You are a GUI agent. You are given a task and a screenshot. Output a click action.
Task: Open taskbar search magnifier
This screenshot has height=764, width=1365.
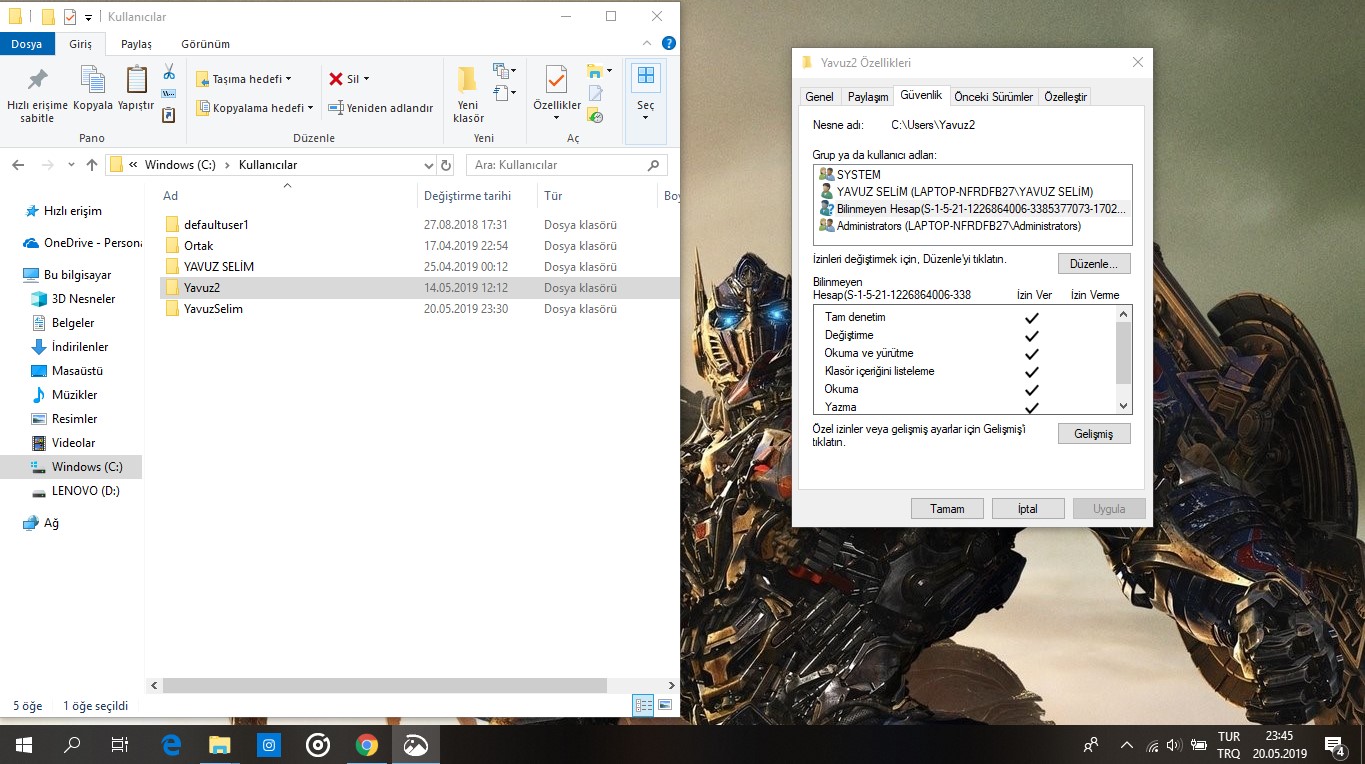click(x=72, y=745)
